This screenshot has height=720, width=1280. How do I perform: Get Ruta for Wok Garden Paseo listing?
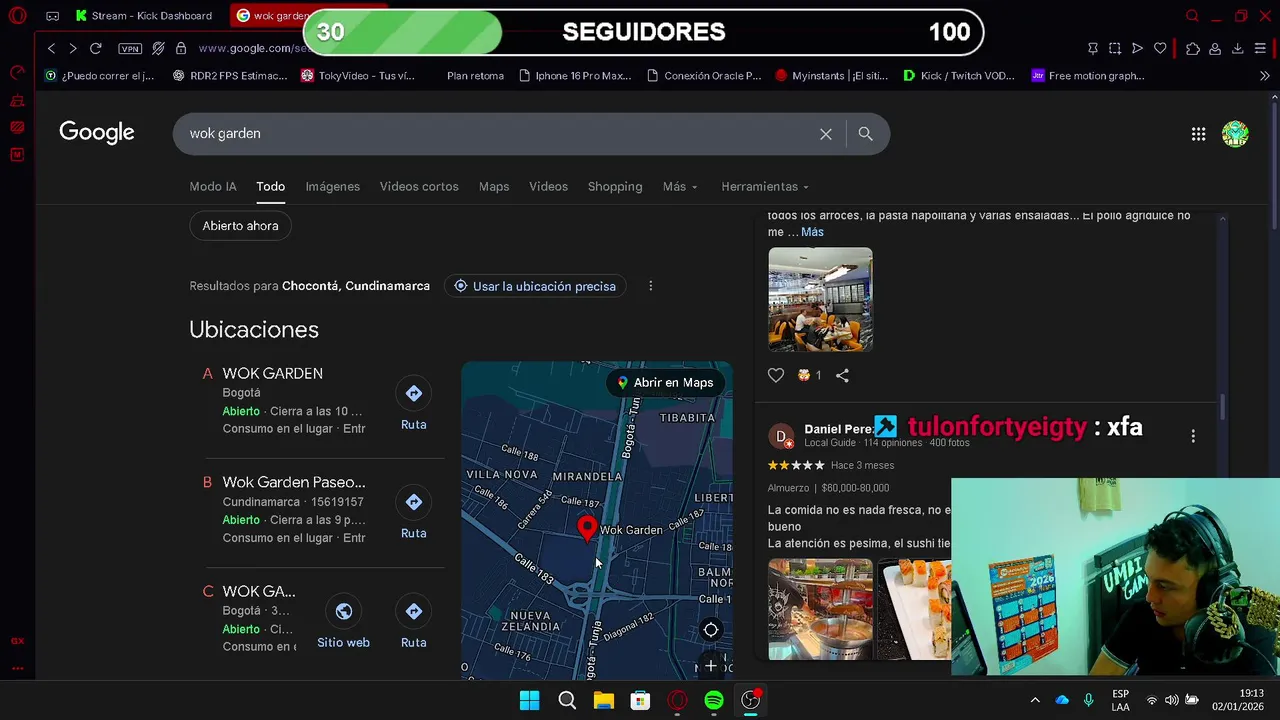click(414, 513)
